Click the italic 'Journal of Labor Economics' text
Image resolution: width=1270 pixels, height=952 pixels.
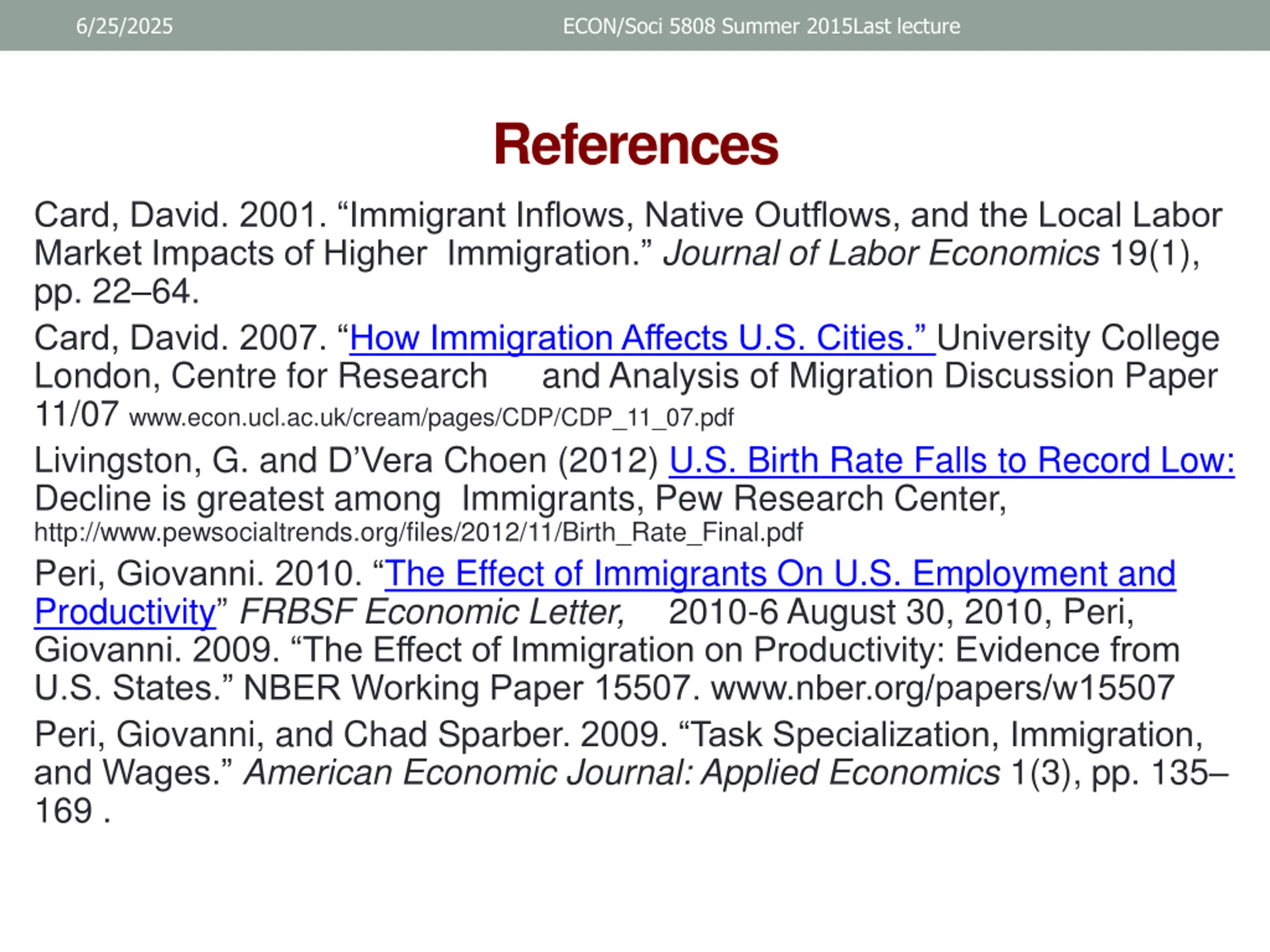click(881, 254)
